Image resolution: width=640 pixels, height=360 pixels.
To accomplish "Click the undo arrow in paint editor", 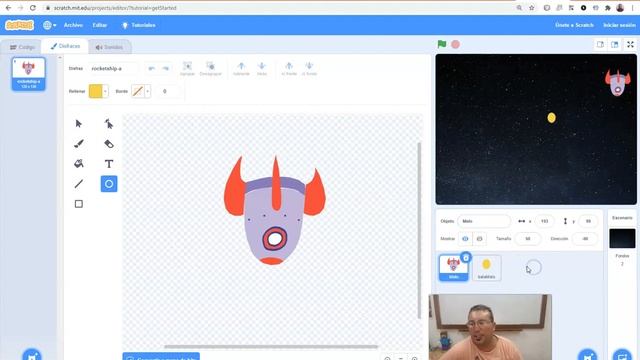I will point(152,68).
